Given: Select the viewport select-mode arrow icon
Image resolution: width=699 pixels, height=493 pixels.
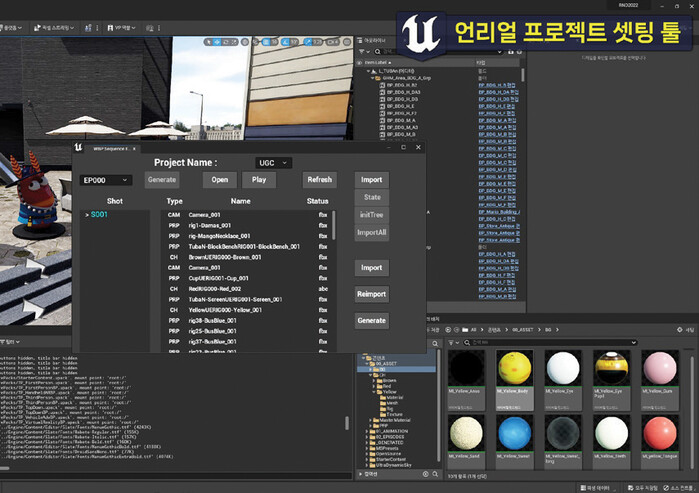Looking at the screenshot, I should (x=208, y=42).
